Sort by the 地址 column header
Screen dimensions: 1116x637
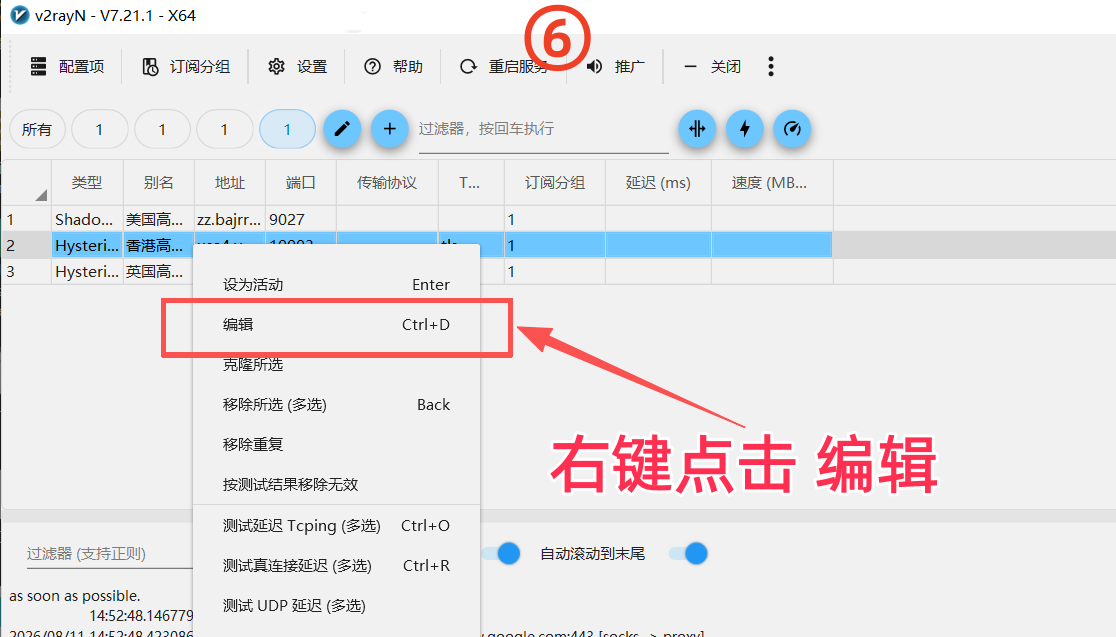click(230, 183)
